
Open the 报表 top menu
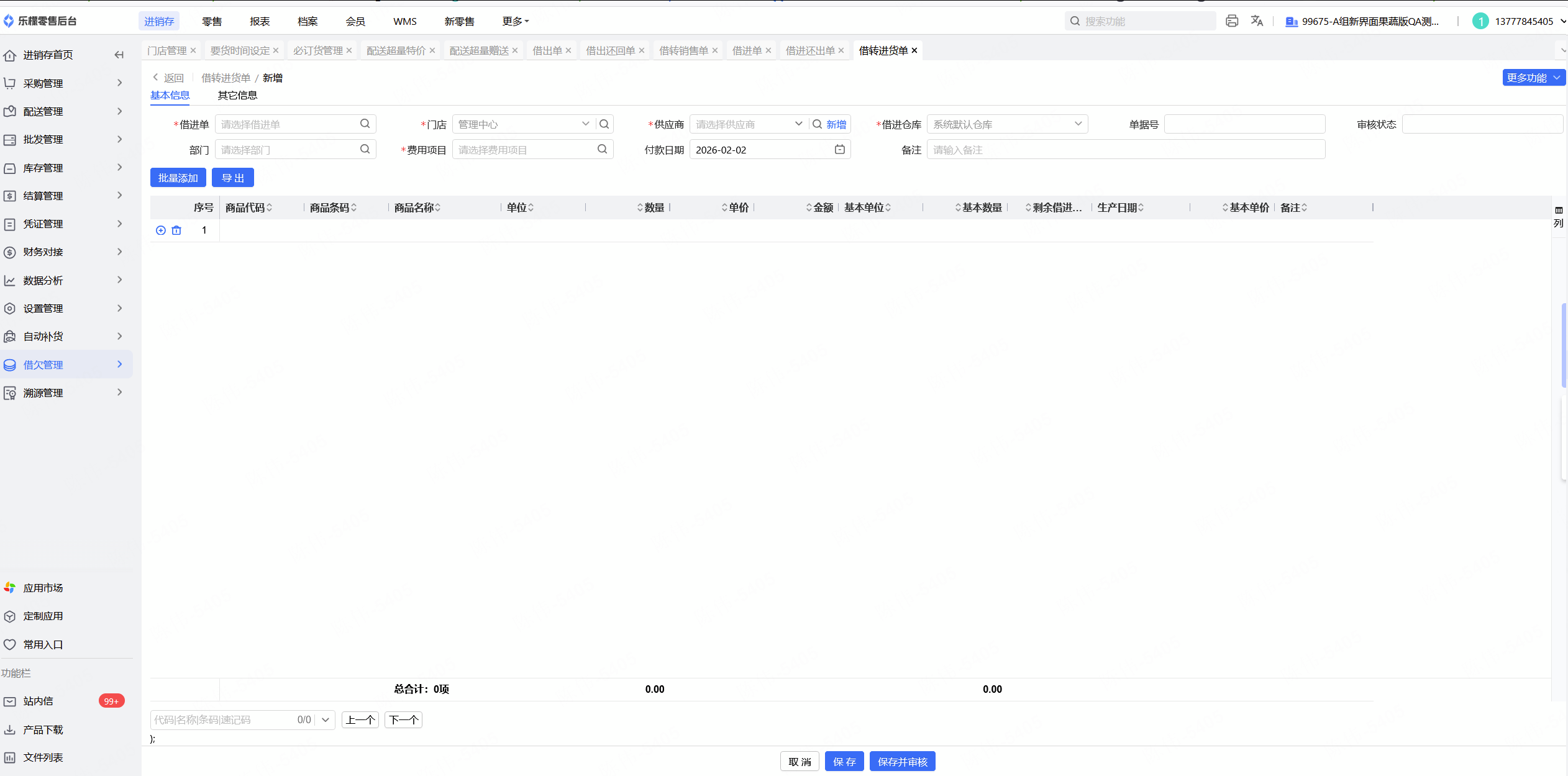point(260,21)
